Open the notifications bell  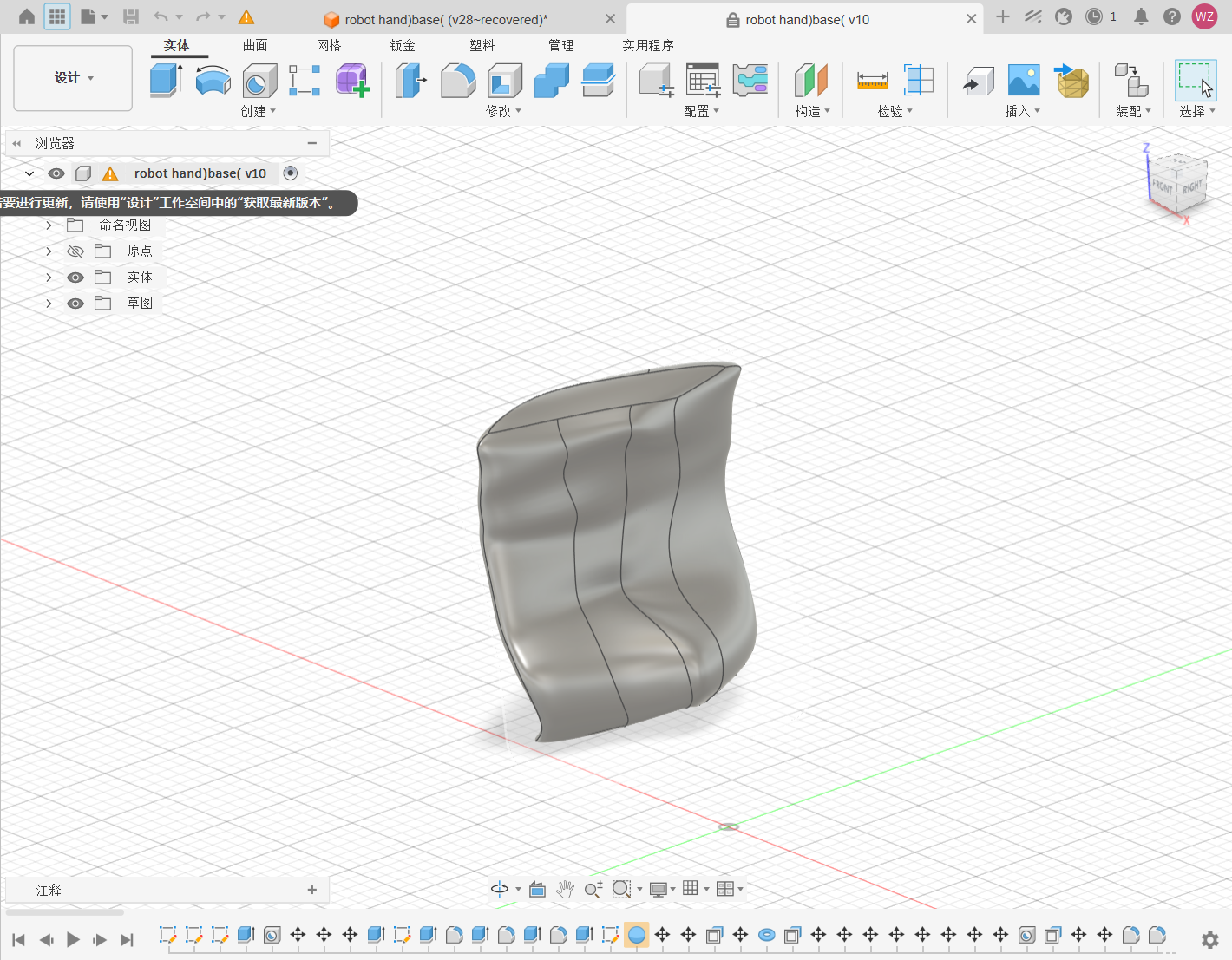click(x=1141, y=16)
